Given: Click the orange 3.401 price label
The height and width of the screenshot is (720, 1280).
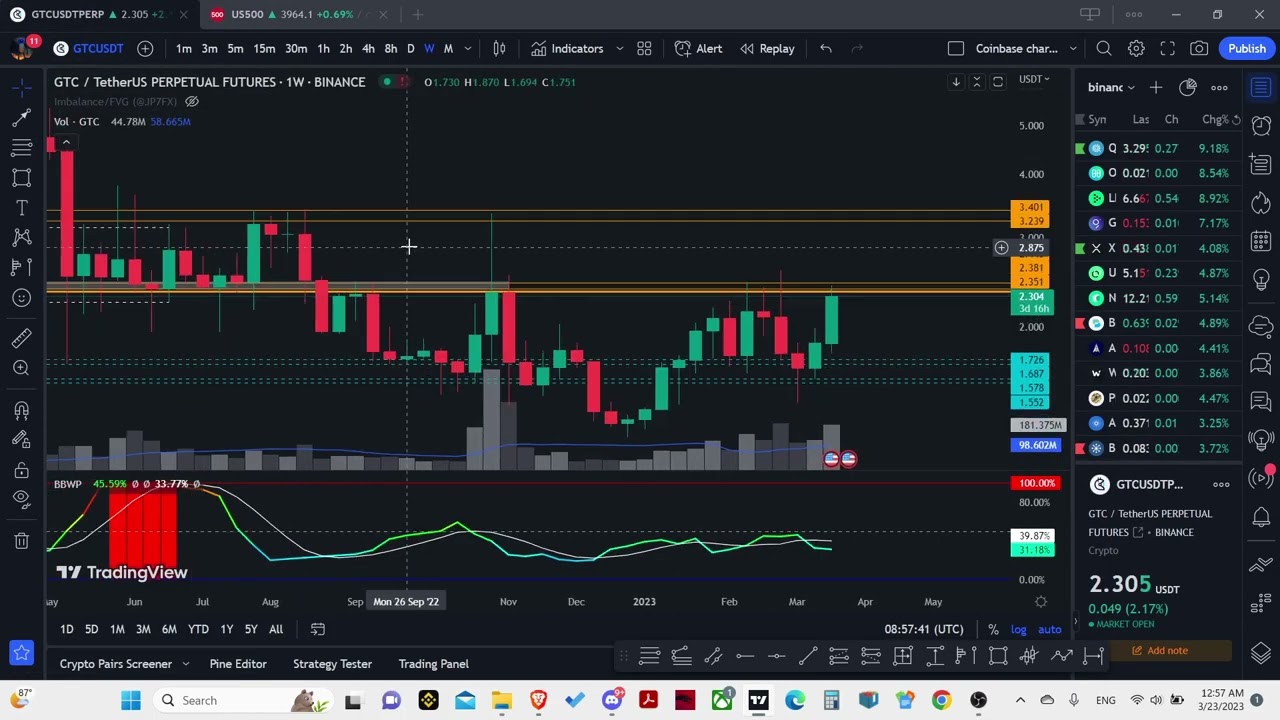Looking at the screenshot, I should coord(1030,208).
